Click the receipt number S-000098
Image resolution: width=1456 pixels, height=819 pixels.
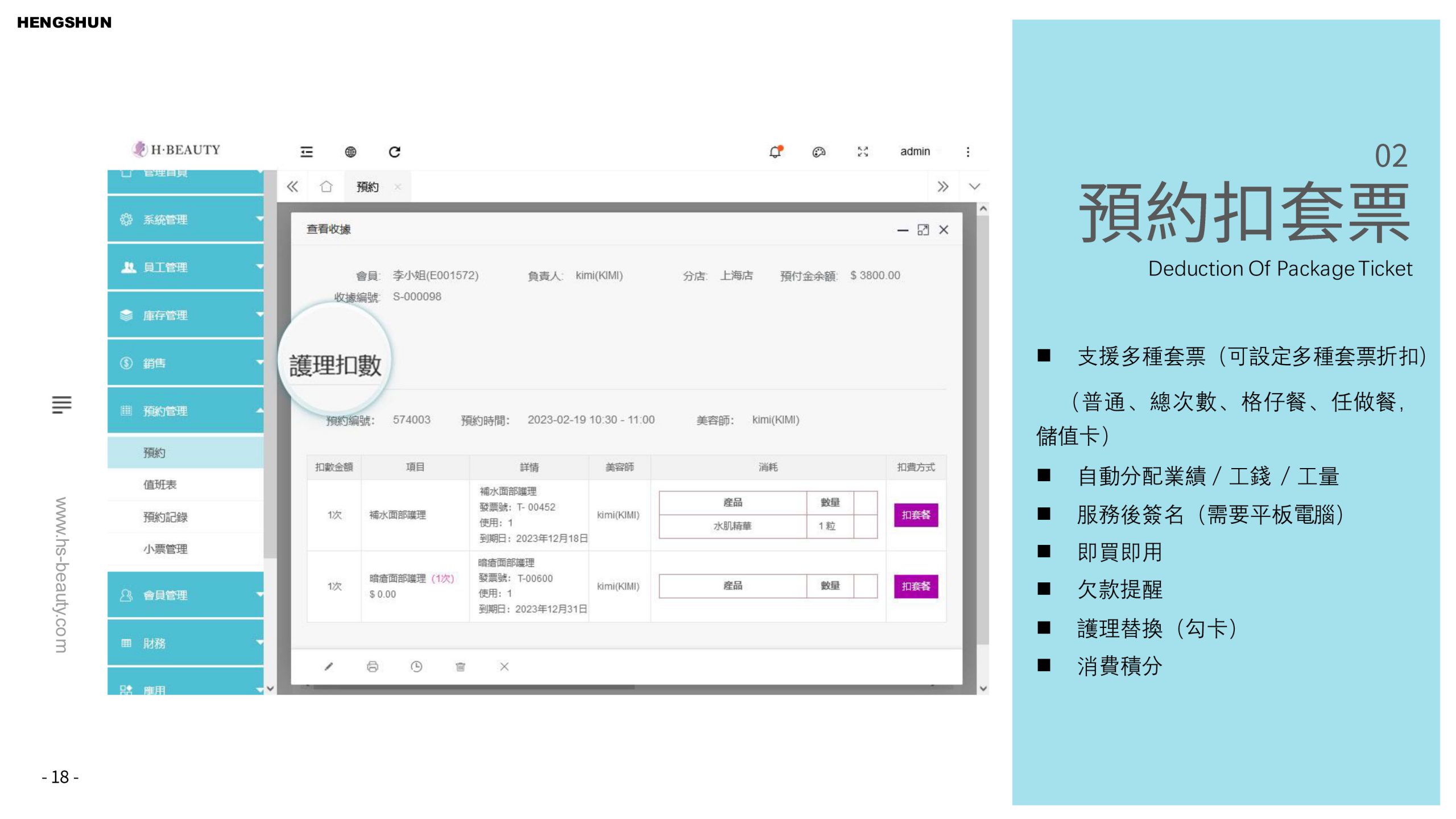(x=417, y=296)
